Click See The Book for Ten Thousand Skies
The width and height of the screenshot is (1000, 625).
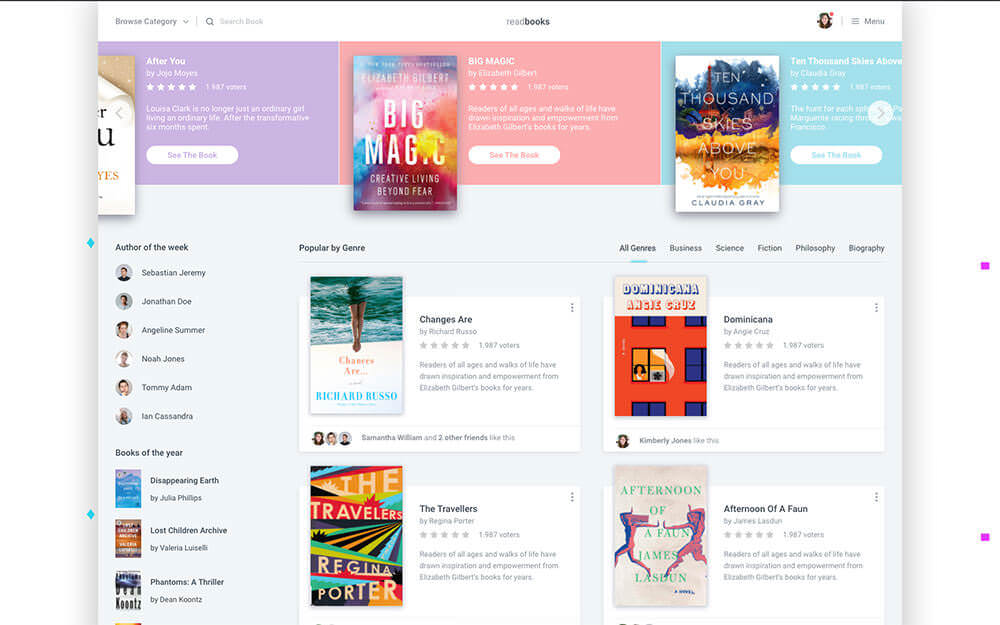pos(836,155)
